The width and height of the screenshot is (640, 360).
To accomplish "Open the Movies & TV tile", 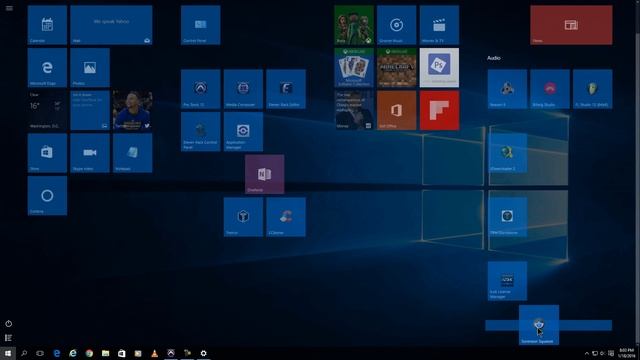I will [x=439, y=25].
